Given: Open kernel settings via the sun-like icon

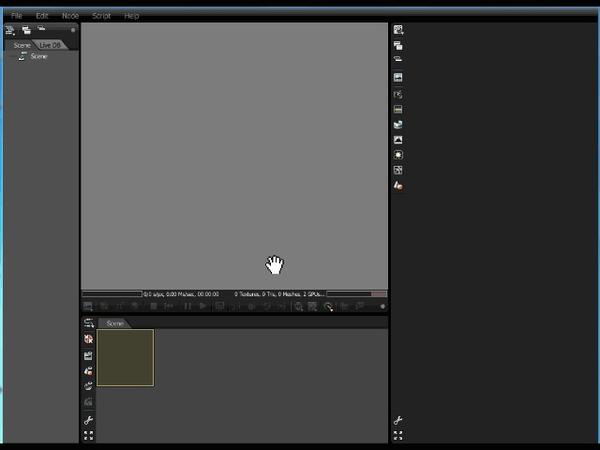Looking at the screenshot, I should [398, 155].
